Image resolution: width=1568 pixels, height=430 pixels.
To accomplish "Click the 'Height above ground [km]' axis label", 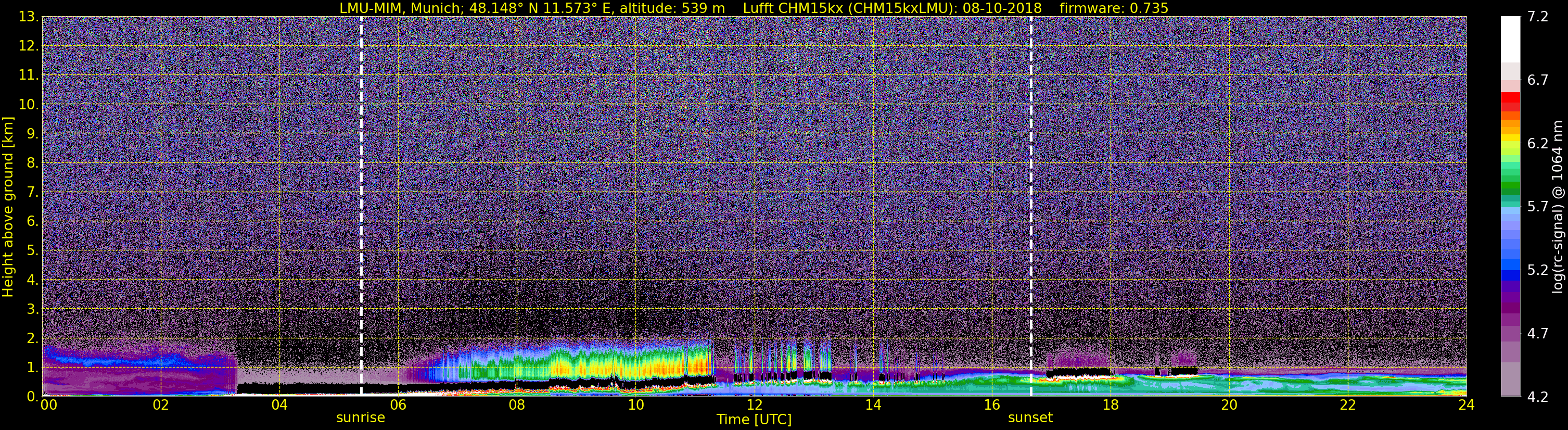I will 8,207.
